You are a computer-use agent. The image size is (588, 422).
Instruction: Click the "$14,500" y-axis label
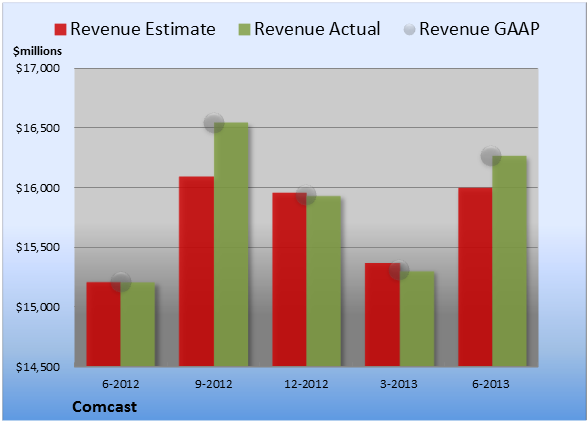[38, 366]
